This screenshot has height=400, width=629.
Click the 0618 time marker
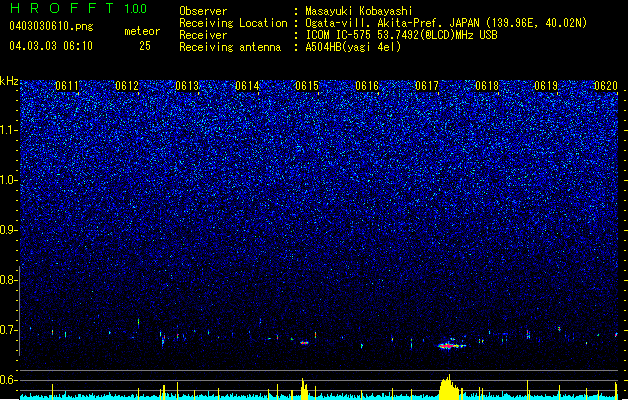click(x=487, y=86)
